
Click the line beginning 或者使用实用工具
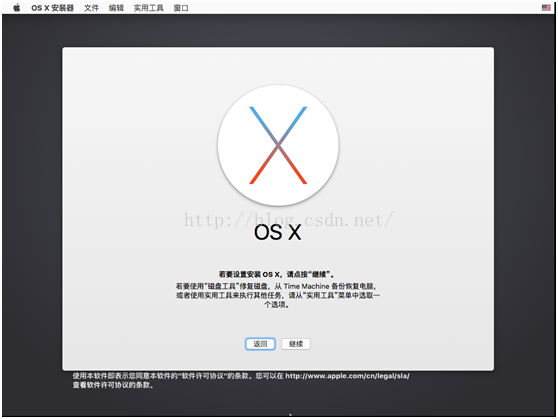pos(278,295)
